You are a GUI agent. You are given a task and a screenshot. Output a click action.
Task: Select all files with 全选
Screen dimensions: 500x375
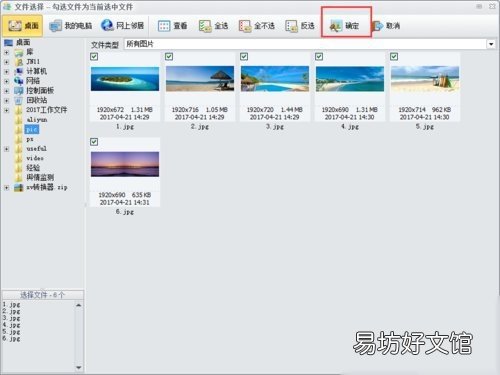(x=213, y=26)
